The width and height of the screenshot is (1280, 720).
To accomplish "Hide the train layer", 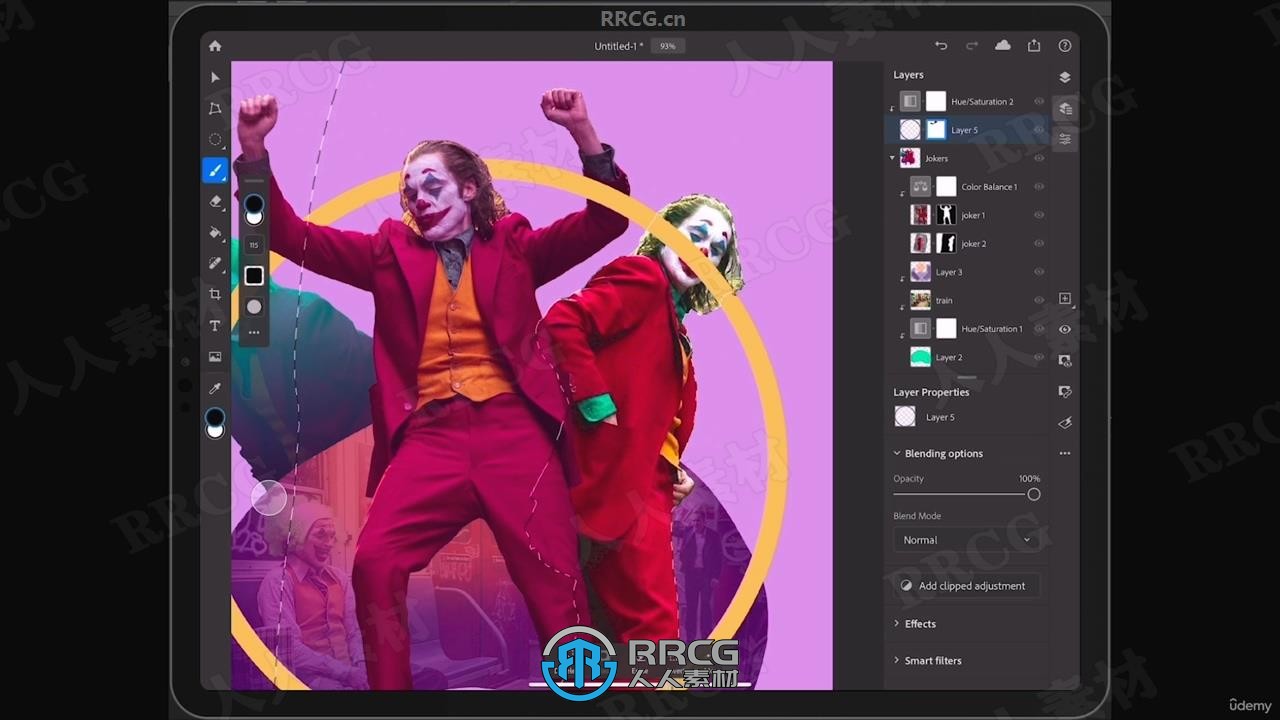I will tap(1039, 300).
